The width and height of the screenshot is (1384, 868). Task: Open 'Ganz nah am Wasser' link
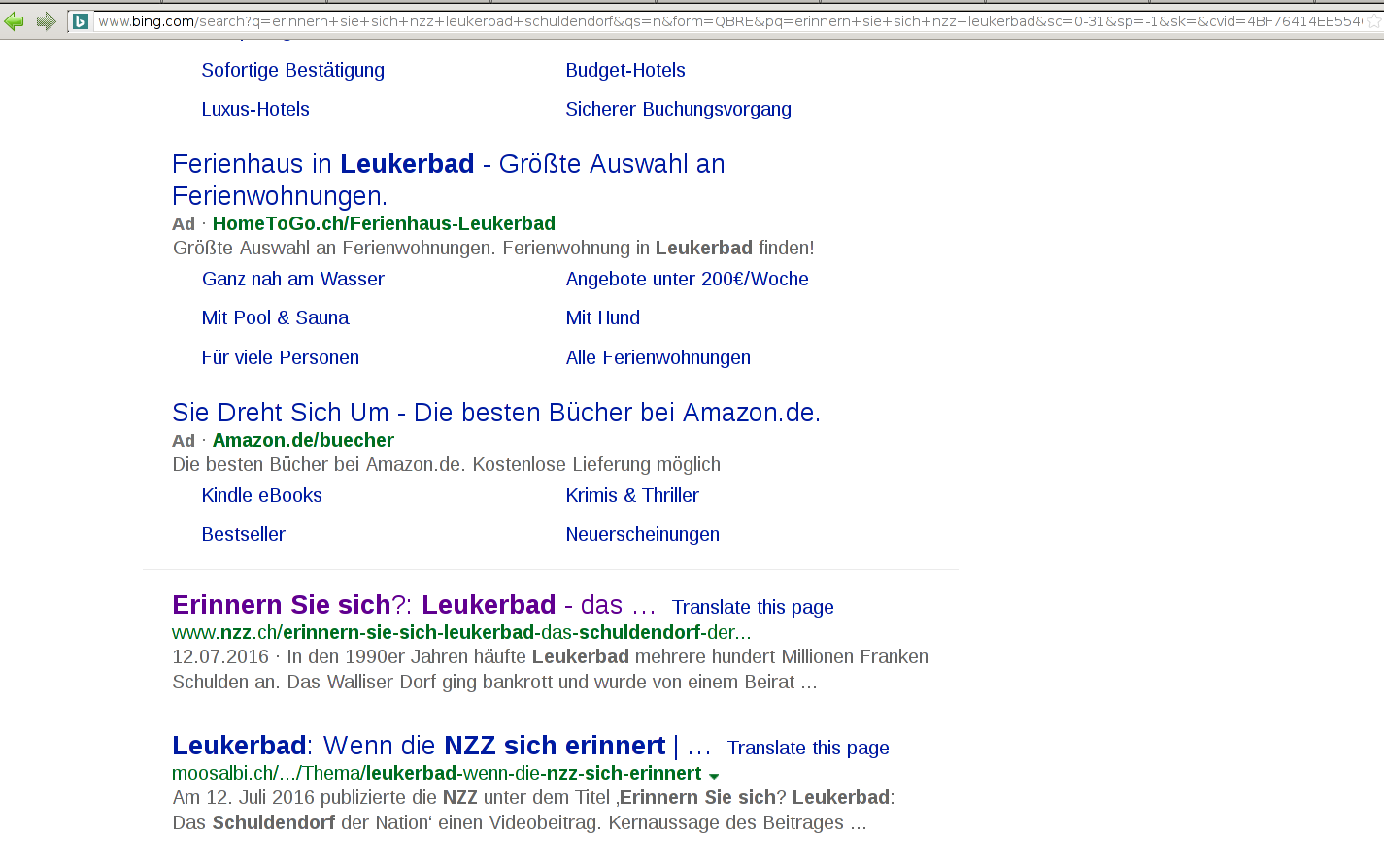pos(293,279)
